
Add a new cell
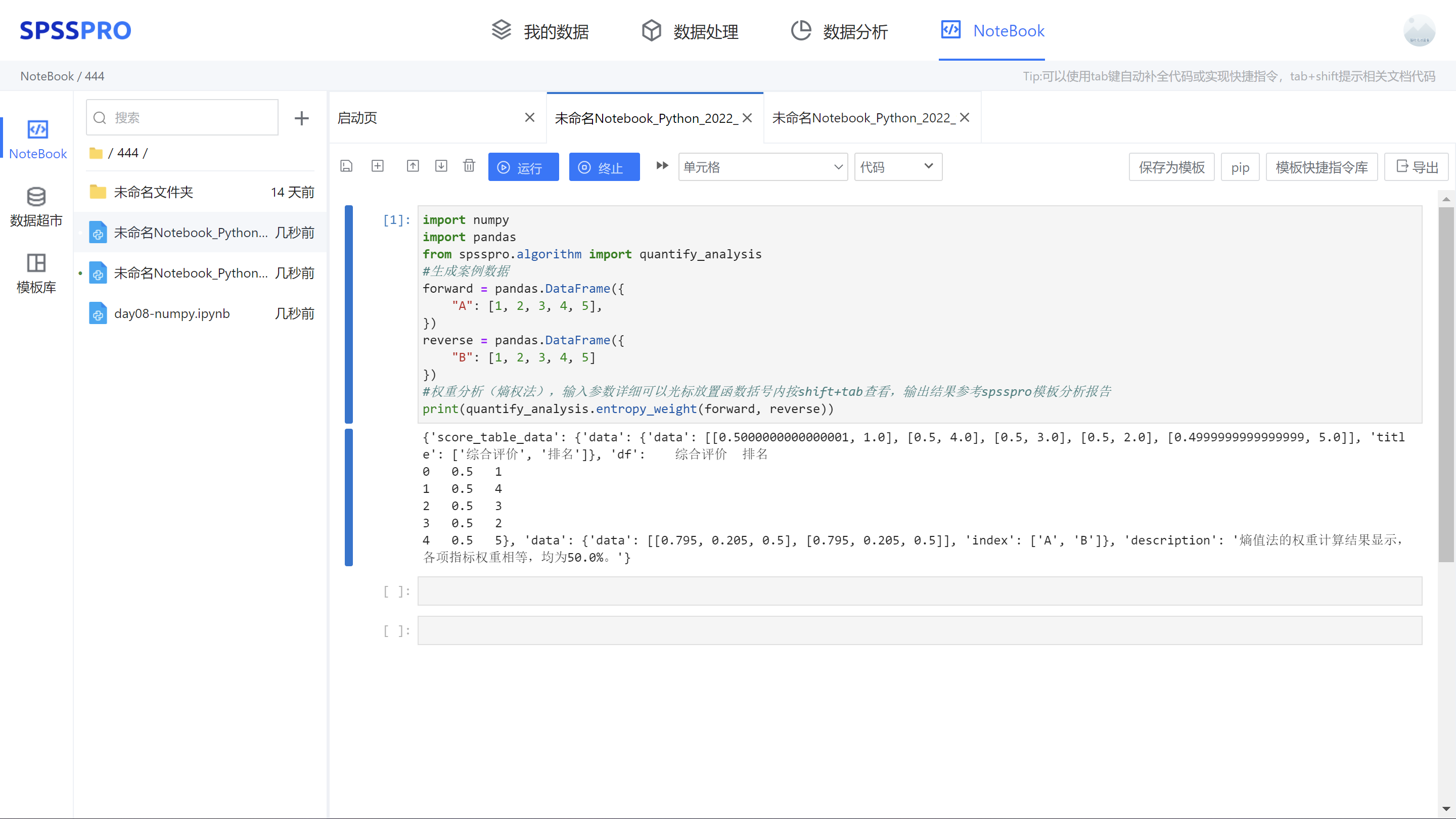point(378,166)
